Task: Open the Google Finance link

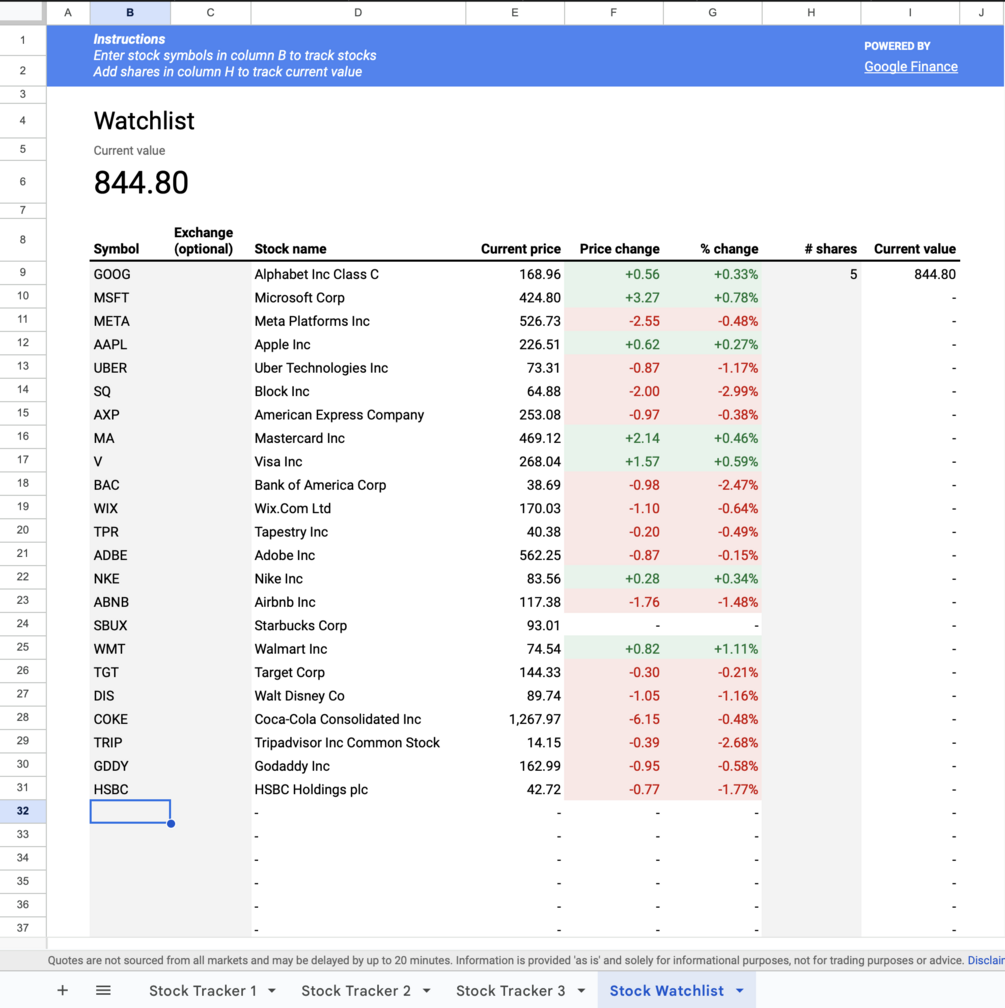Action: click(910, 67)
